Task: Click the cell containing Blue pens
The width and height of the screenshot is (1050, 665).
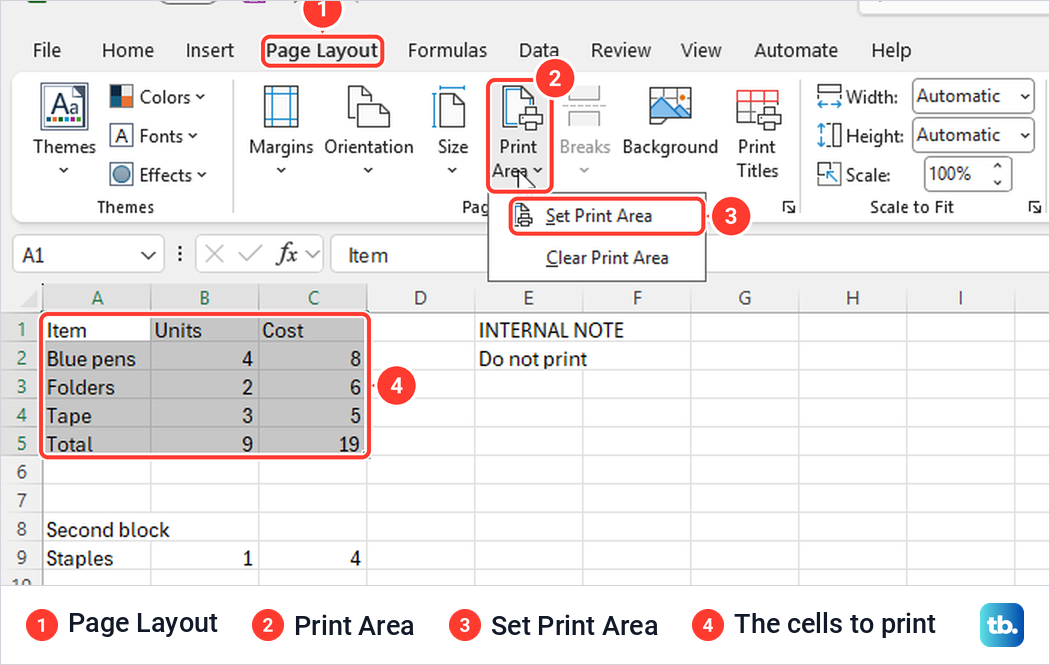Action: (x=97, y=359)
